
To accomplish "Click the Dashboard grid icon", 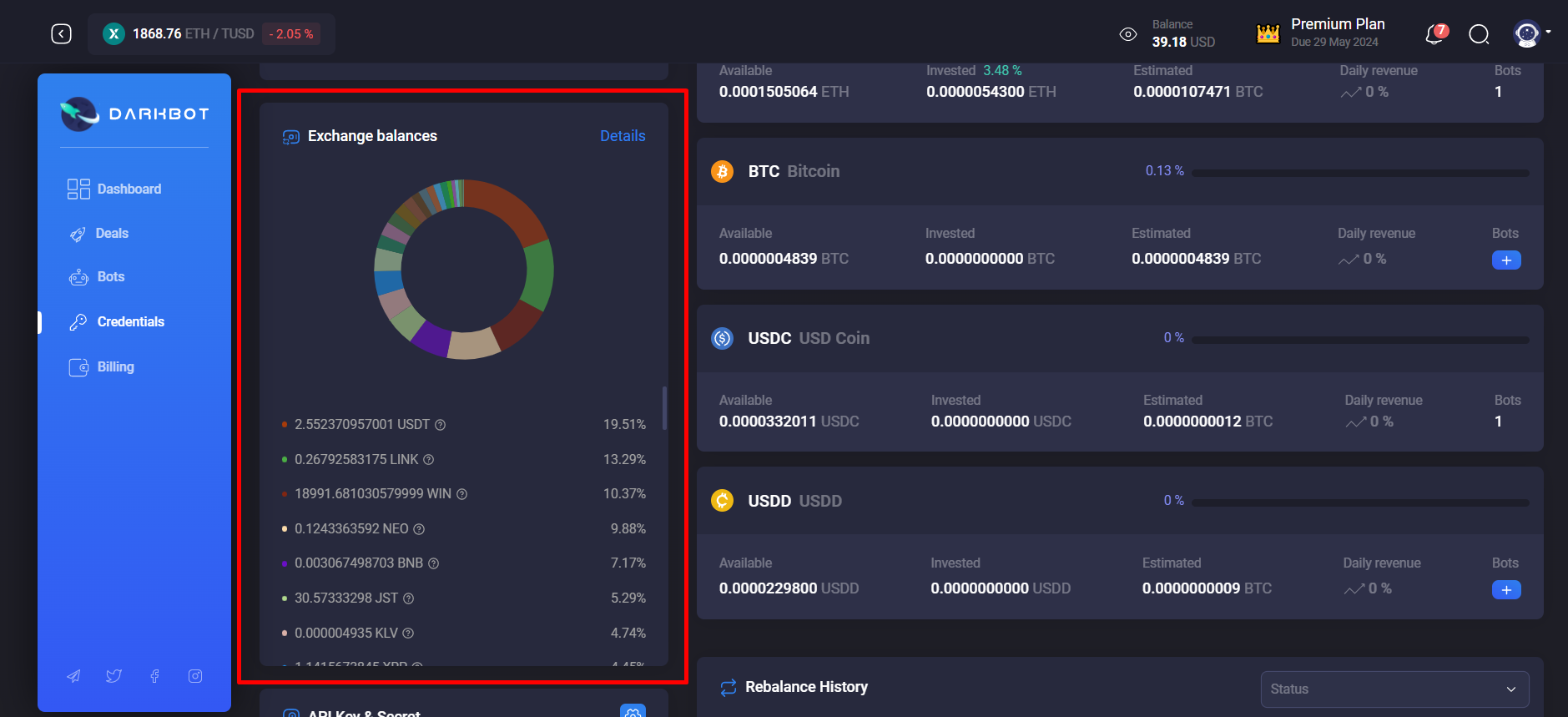I will (78, 189).
